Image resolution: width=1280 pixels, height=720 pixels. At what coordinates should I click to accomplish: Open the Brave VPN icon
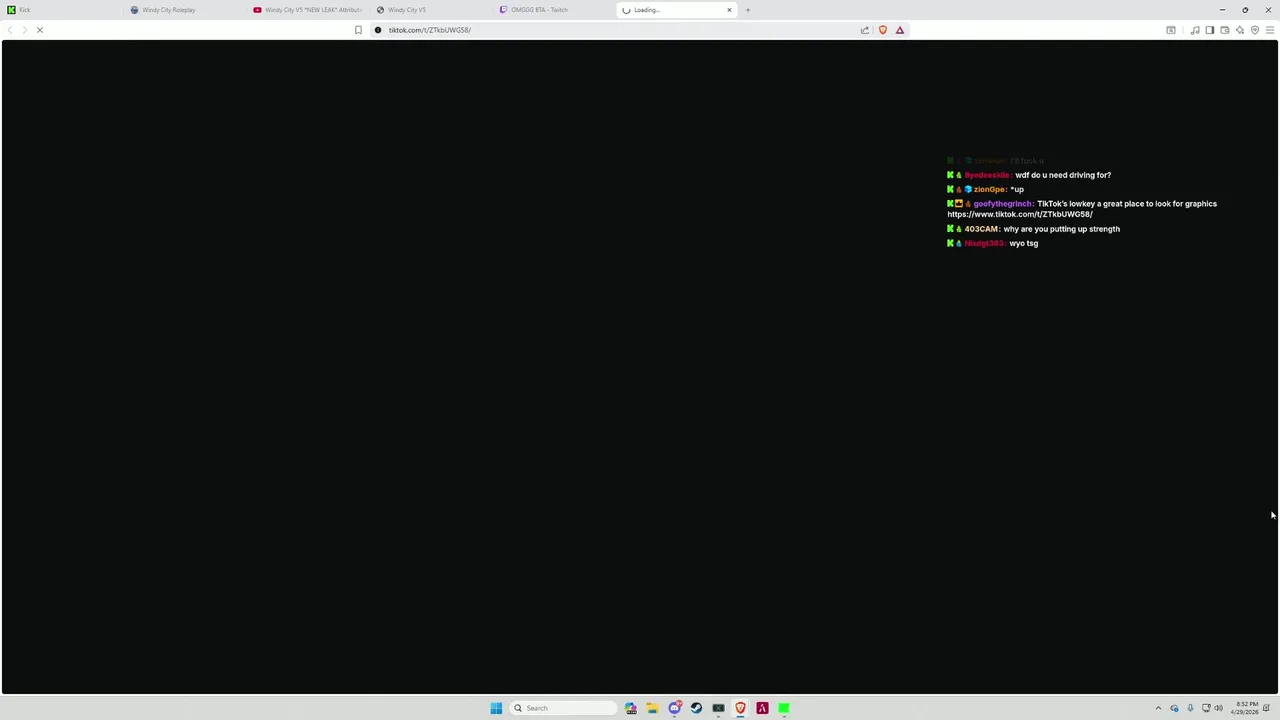(1255, 30)
